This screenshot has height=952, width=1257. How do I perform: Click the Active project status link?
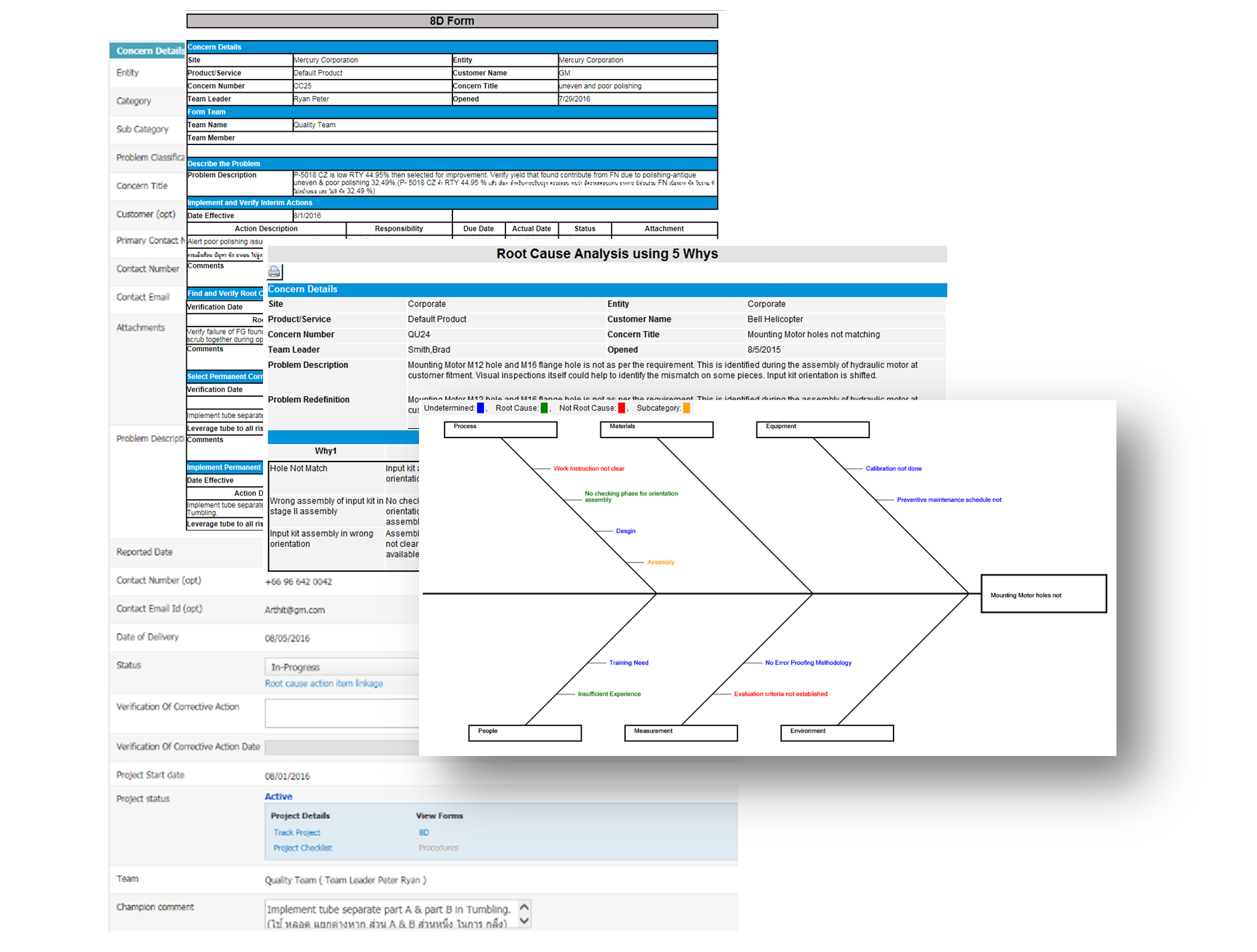278,797
